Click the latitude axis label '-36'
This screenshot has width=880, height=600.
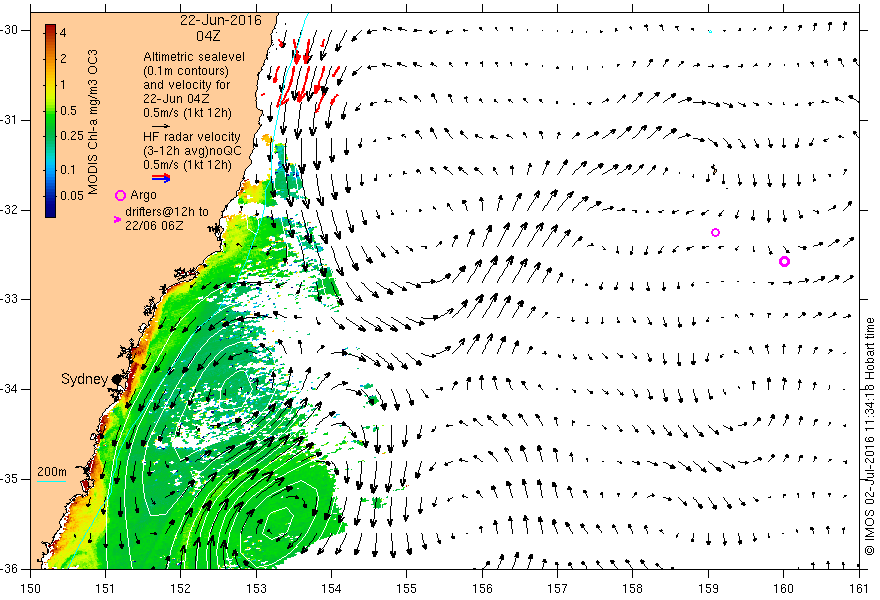click(11, 569)
